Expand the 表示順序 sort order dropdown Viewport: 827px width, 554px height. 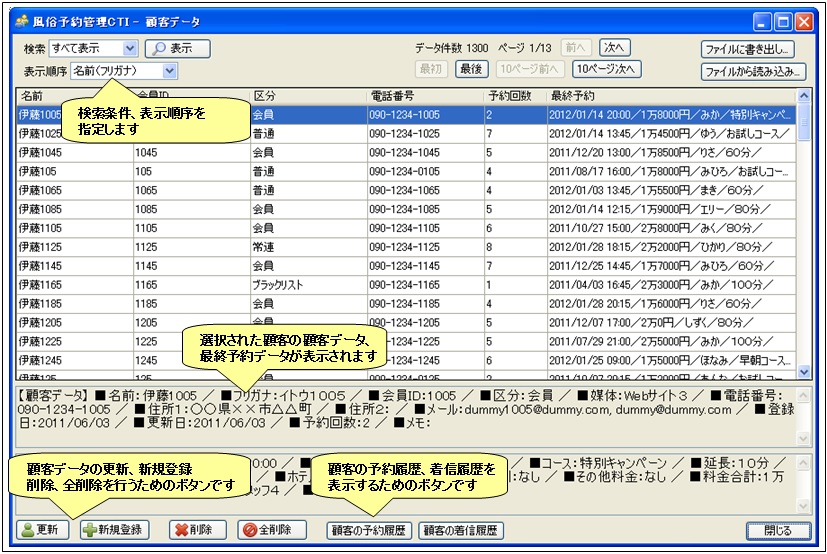click(169, 71)
